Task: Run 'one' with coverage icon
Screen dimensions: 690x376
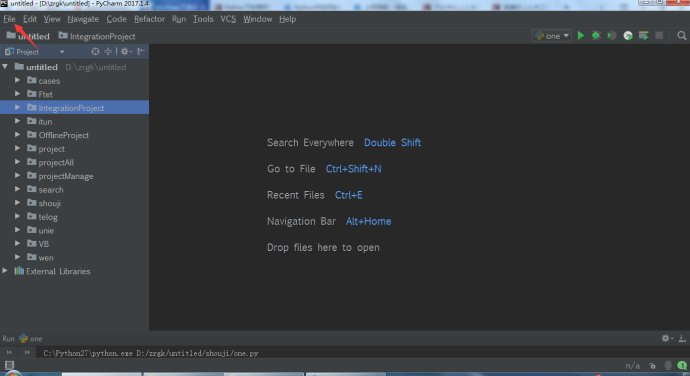Action: click(x=612, y=36)
